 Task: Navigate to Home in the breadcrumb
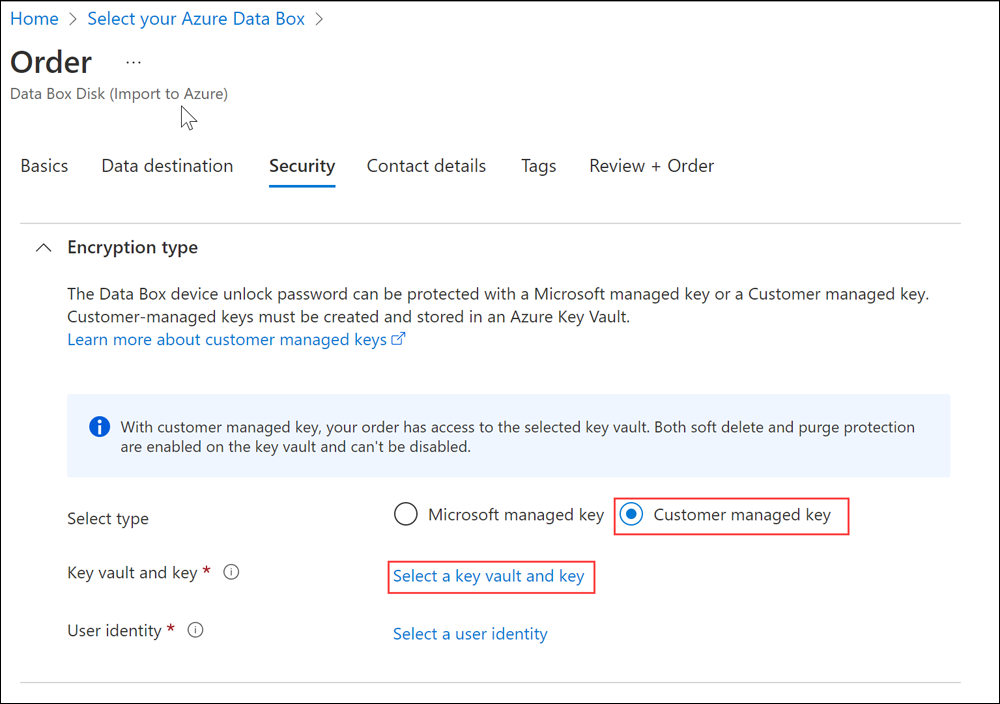point(34,19)
